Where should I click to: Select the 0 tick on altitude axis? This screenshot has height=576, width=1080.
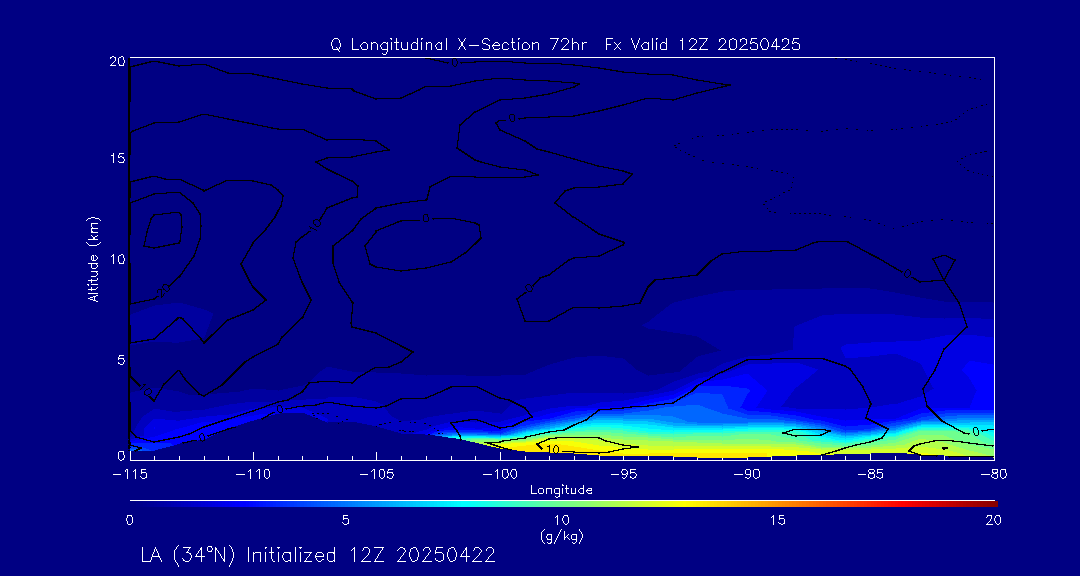pyautogui.click(x=121, y=455)
